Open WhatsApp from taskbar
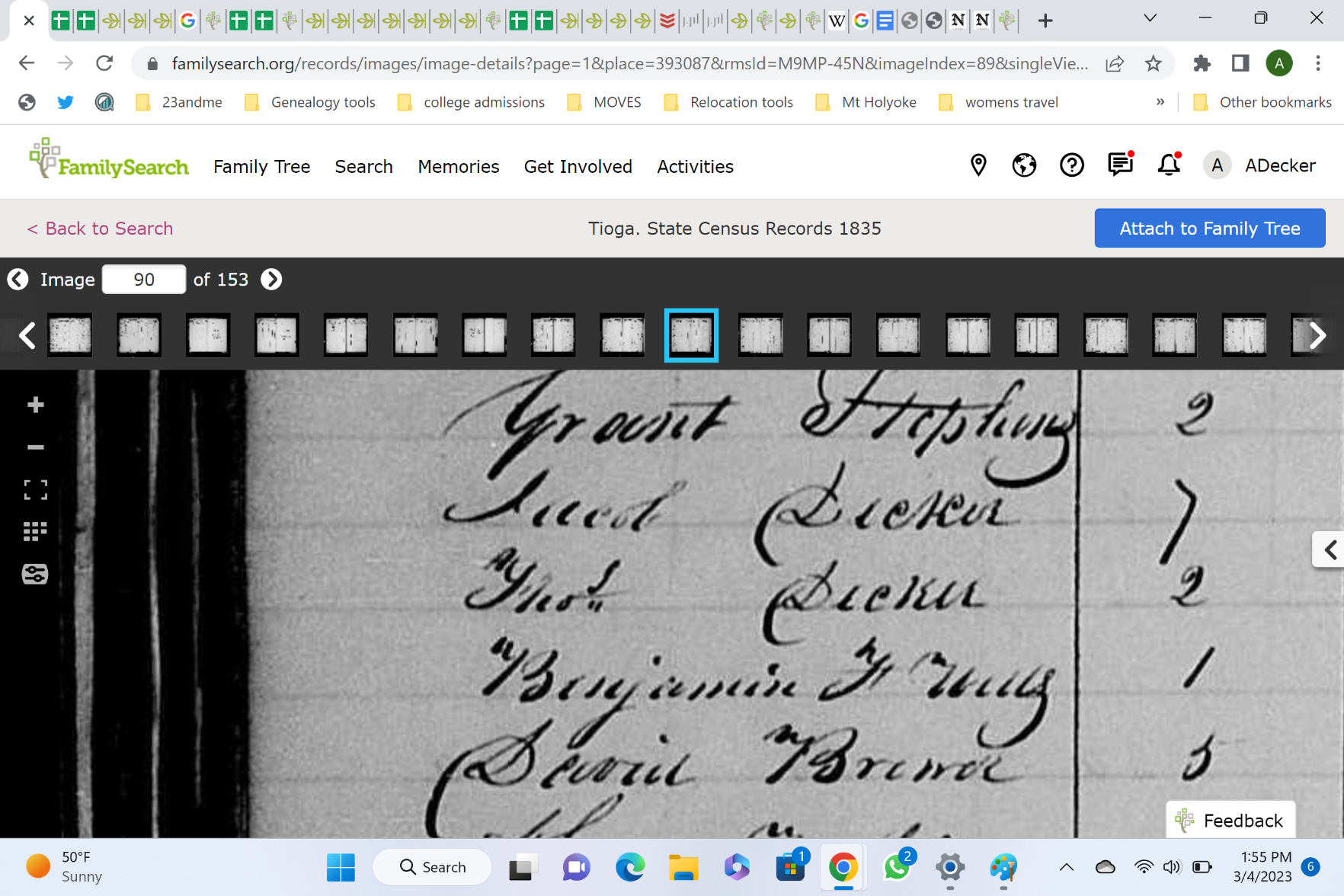Screen dimensions: 1344x896 click(x=897, y=867)
